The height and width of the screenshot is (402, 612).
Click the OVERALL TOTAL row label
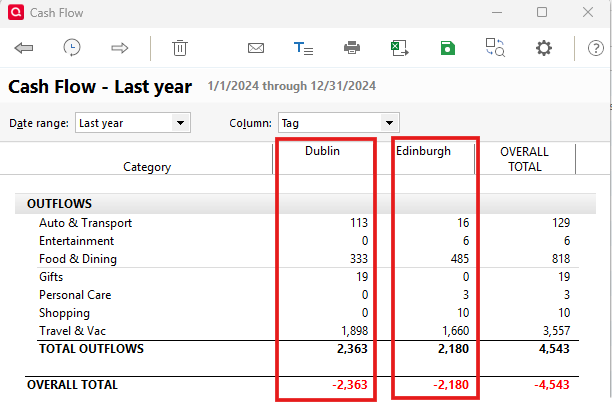(72, 385)
